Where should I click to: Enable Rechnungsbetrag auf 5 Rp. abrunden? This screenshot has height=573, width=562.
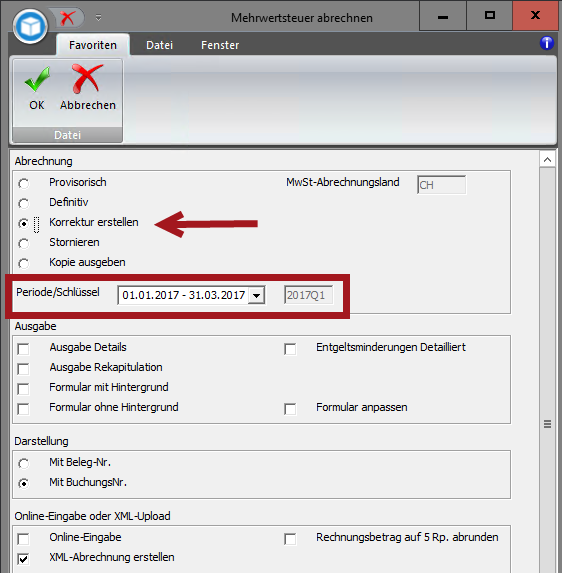click(x=290, y=539)
